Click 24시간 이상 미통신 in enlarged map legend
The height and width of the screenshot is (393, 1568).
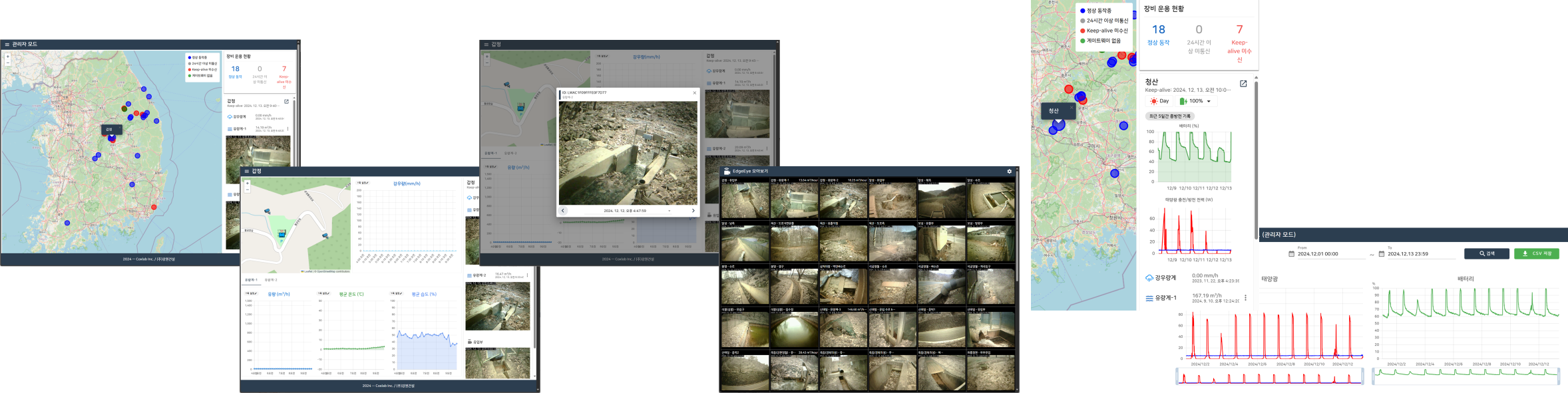tap(1104, 21)
